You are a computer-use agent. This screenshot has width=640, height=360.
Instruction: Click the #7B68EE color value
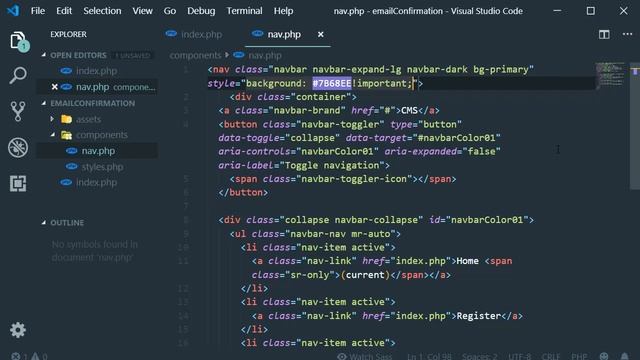tap(331, 83)
